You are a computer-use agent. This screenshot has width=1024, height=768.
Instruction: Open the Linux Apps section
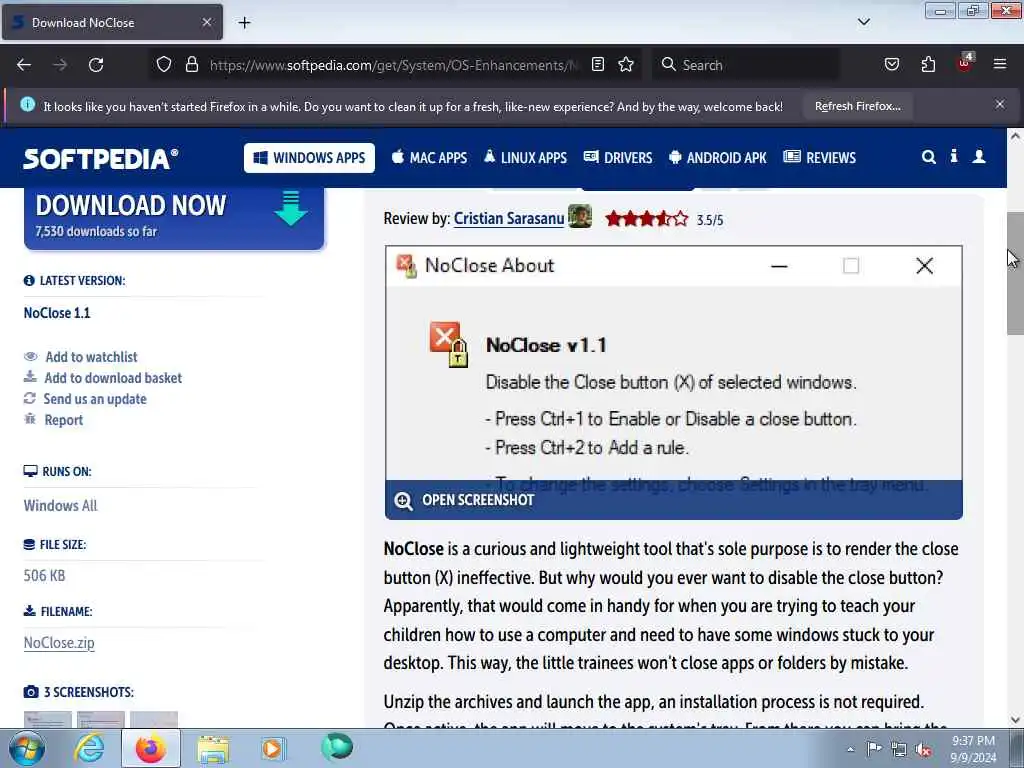click(526, 158)
